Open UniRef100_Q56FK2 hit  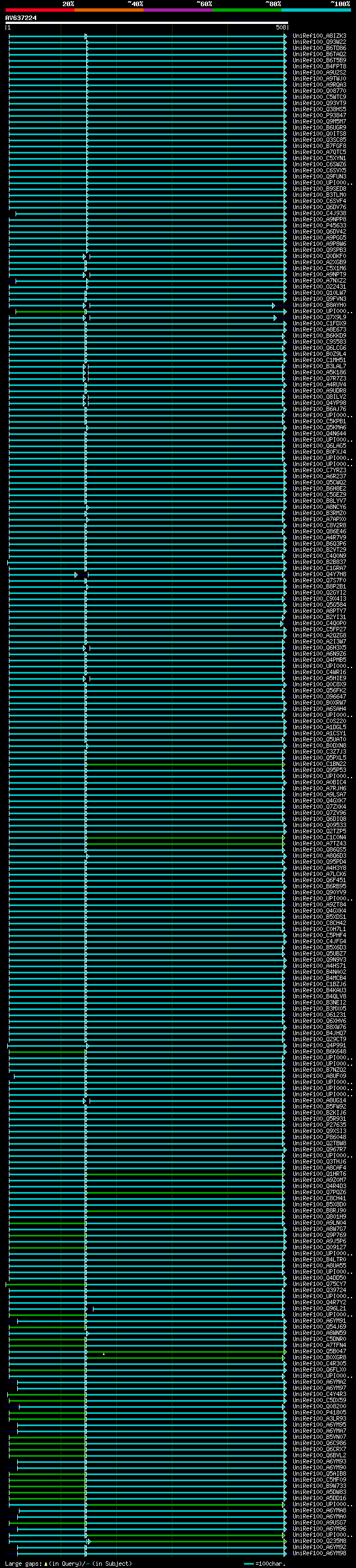tap(319, 690)
